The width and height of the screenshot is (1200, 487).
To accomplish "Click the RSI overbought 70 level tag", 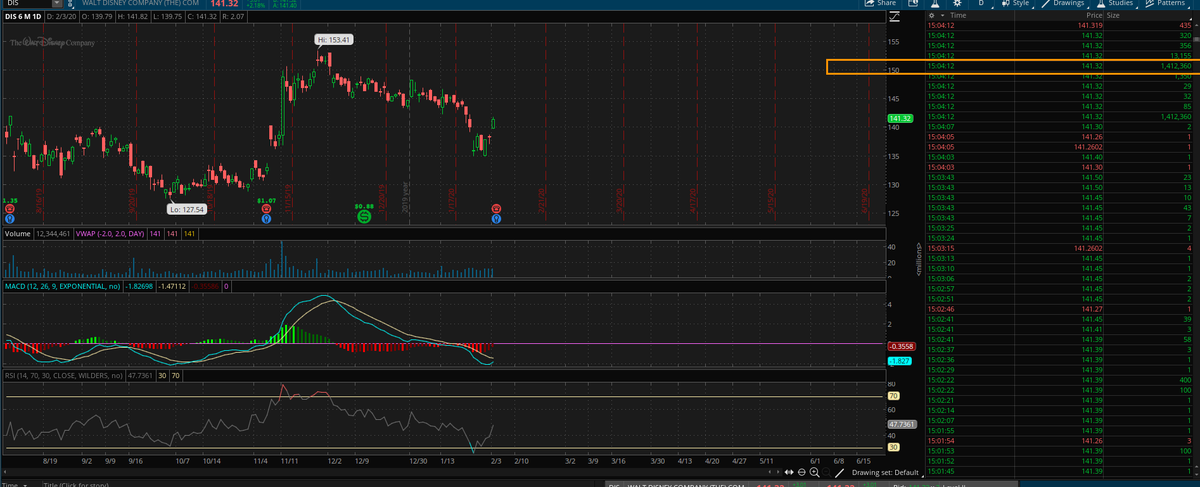I will 892,396.
